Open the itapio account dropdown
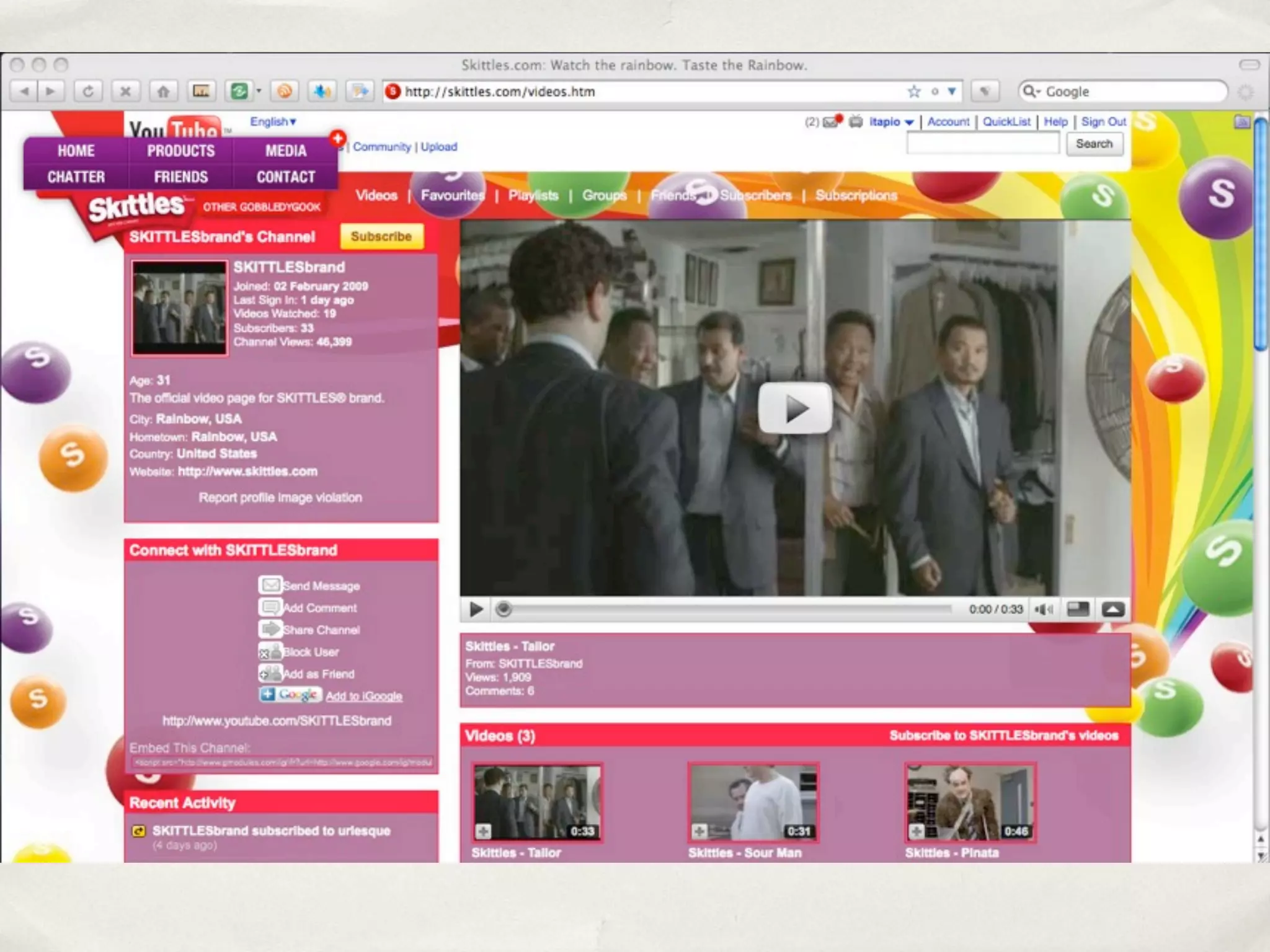Screen dimensions: 1270x952 (909, 123)
